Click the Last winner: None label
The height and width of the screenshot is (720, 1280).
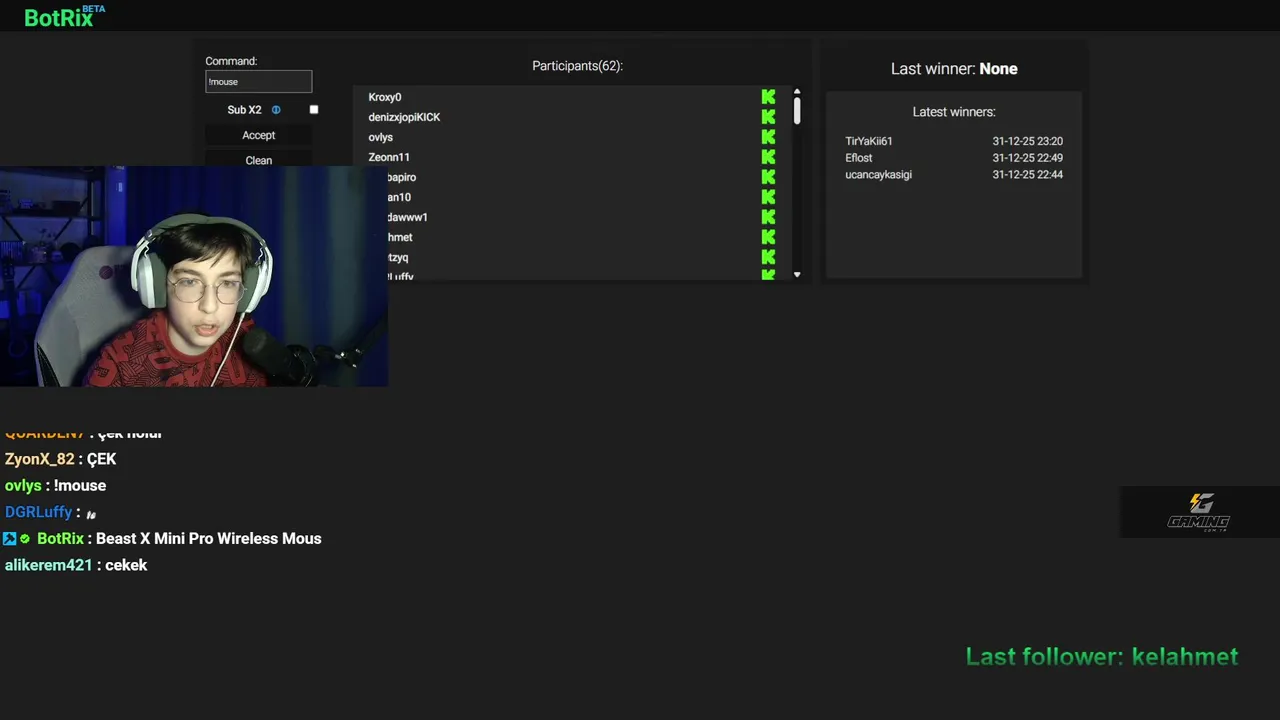click(954, 69)
